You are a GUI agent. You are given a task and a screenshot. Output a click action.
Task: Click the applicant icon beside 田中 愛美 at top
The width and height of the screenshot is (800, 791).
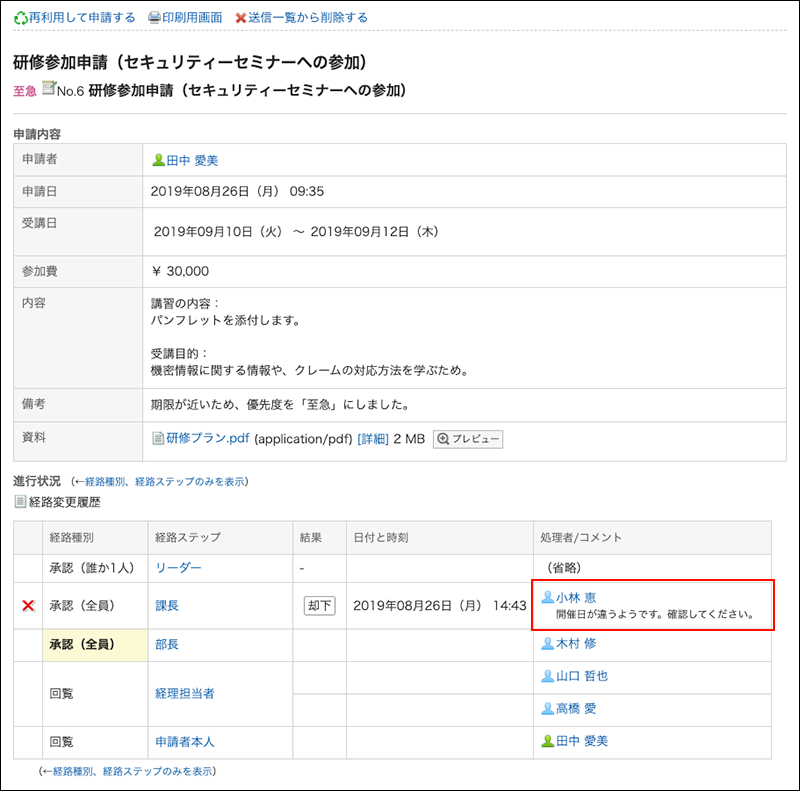tap(158, 160)
